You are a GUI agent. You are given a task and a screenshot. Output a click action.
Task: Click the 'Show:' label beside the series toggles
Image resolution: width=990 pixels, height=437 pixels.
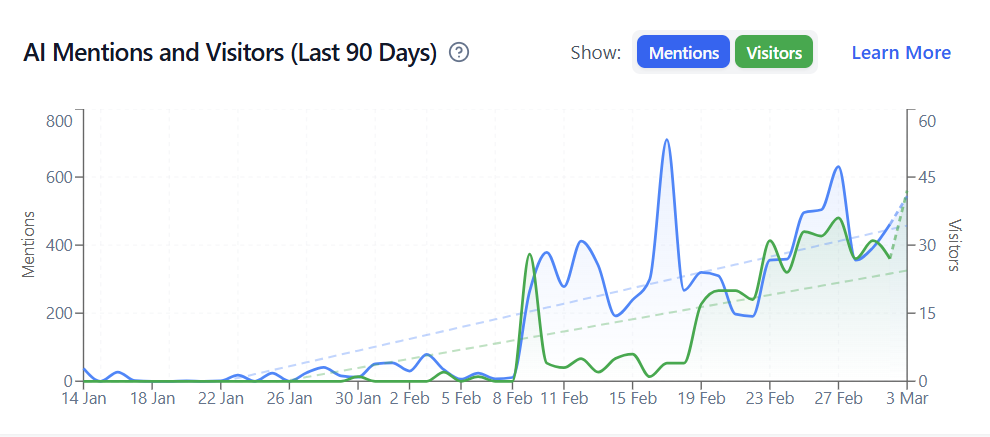[x=596, y=53]
